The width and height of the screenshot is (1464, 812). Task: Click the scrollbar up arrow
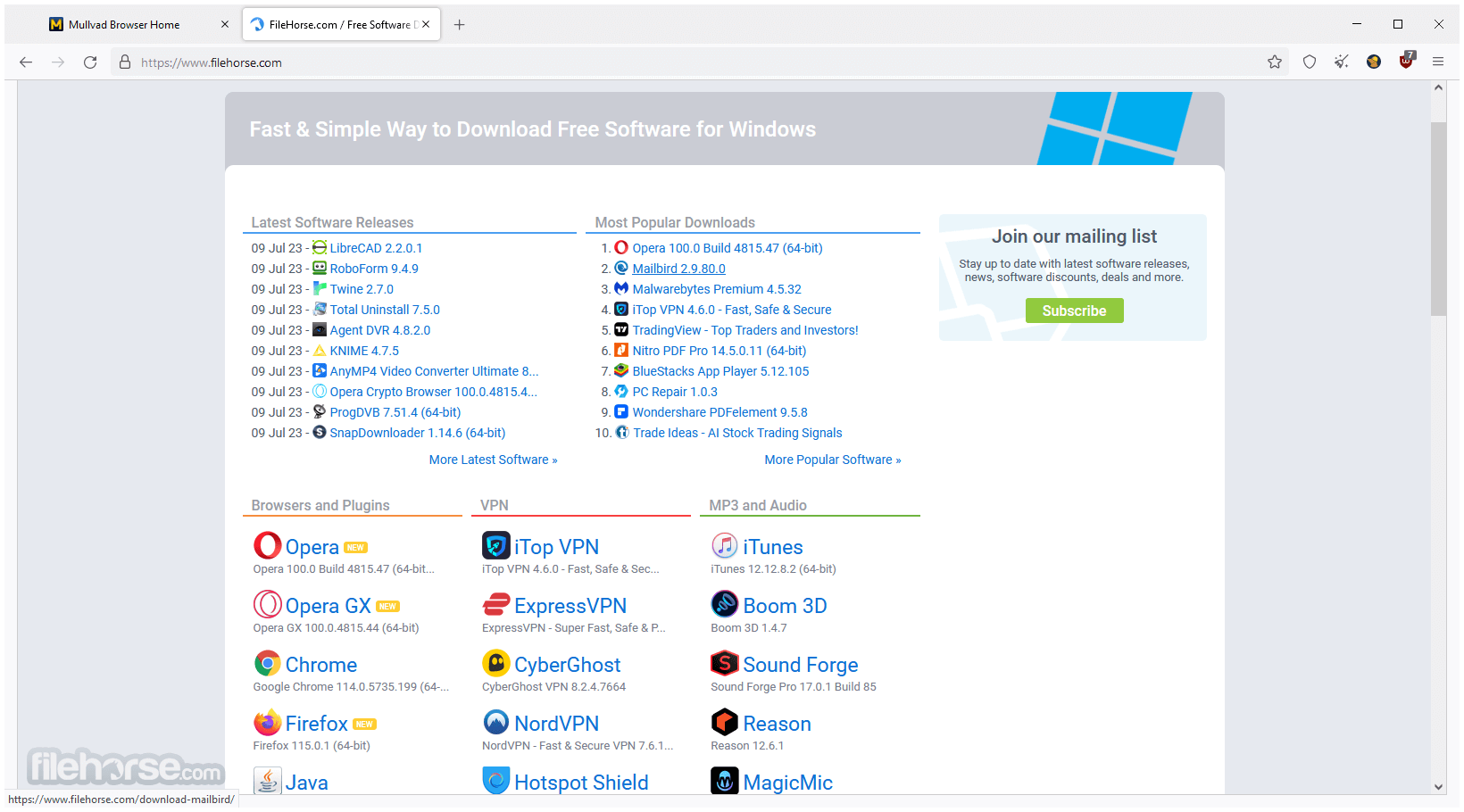click(1438, 87)
